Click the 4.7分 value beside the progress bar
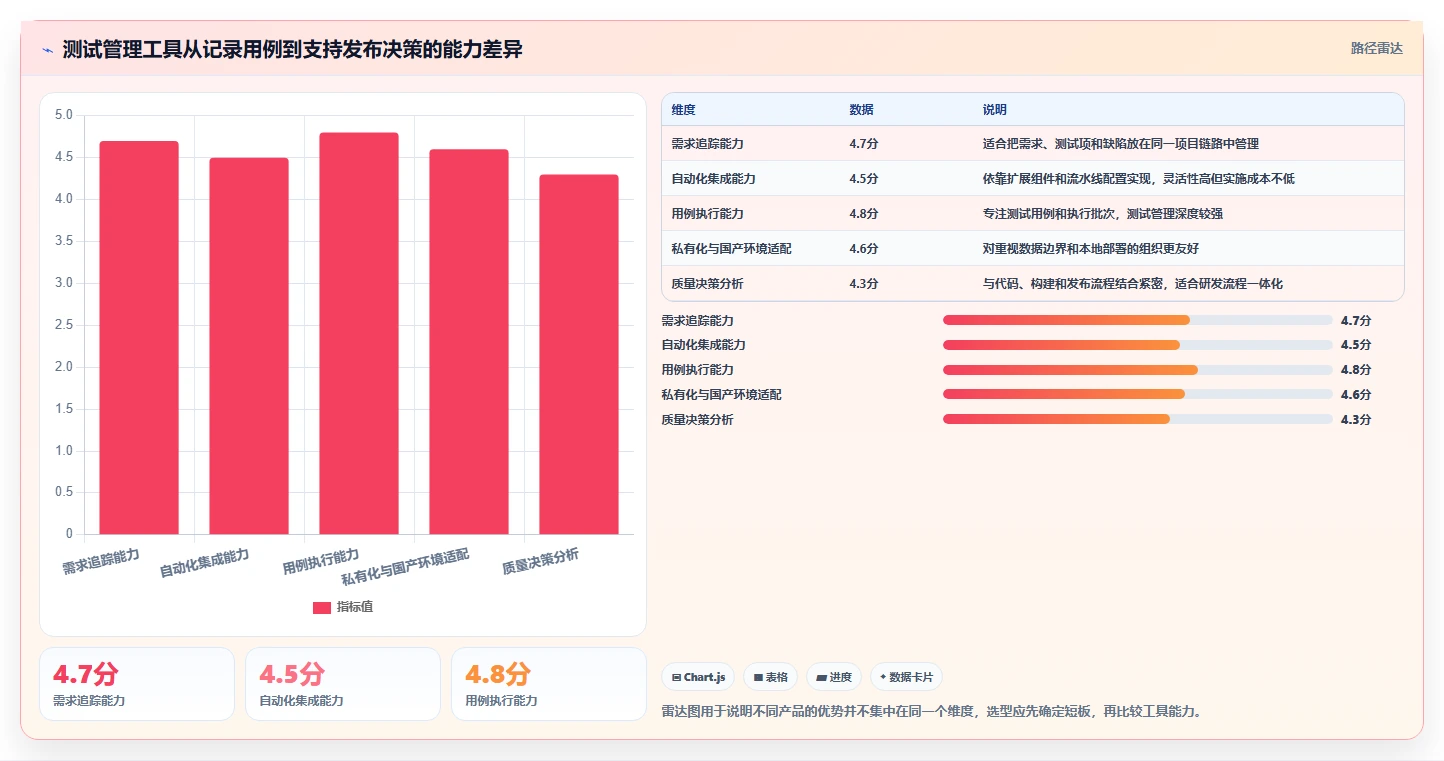 [x=1355, y=320]
